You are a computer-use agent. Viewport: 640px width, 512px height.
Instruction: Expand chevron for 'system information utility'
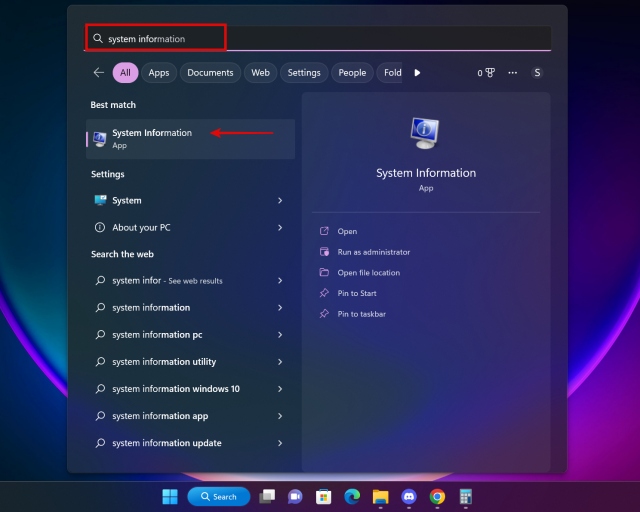[280, 362]
